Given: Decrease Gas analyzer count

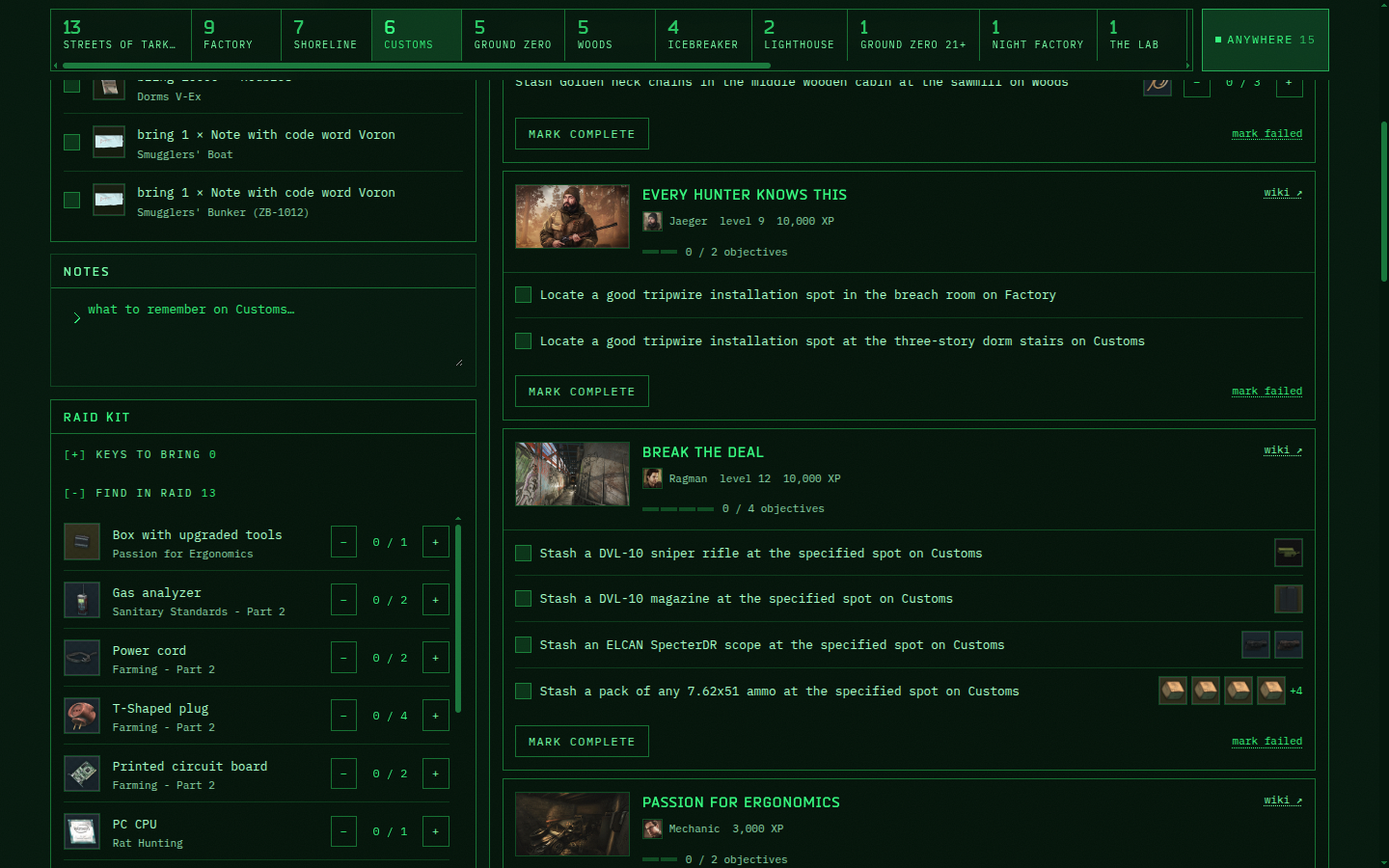Looking at the screenshot, I should coord(343,600).
